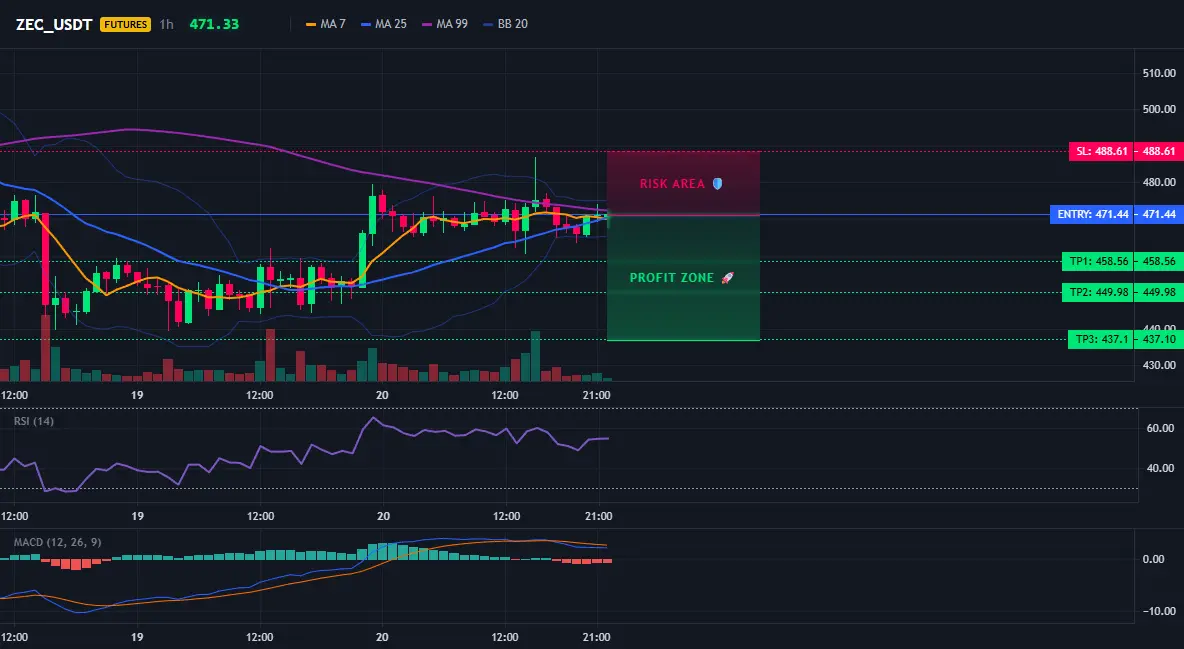
Task: Click the red 488.61 price tag on axis
Action: (x=1159, y=151)
